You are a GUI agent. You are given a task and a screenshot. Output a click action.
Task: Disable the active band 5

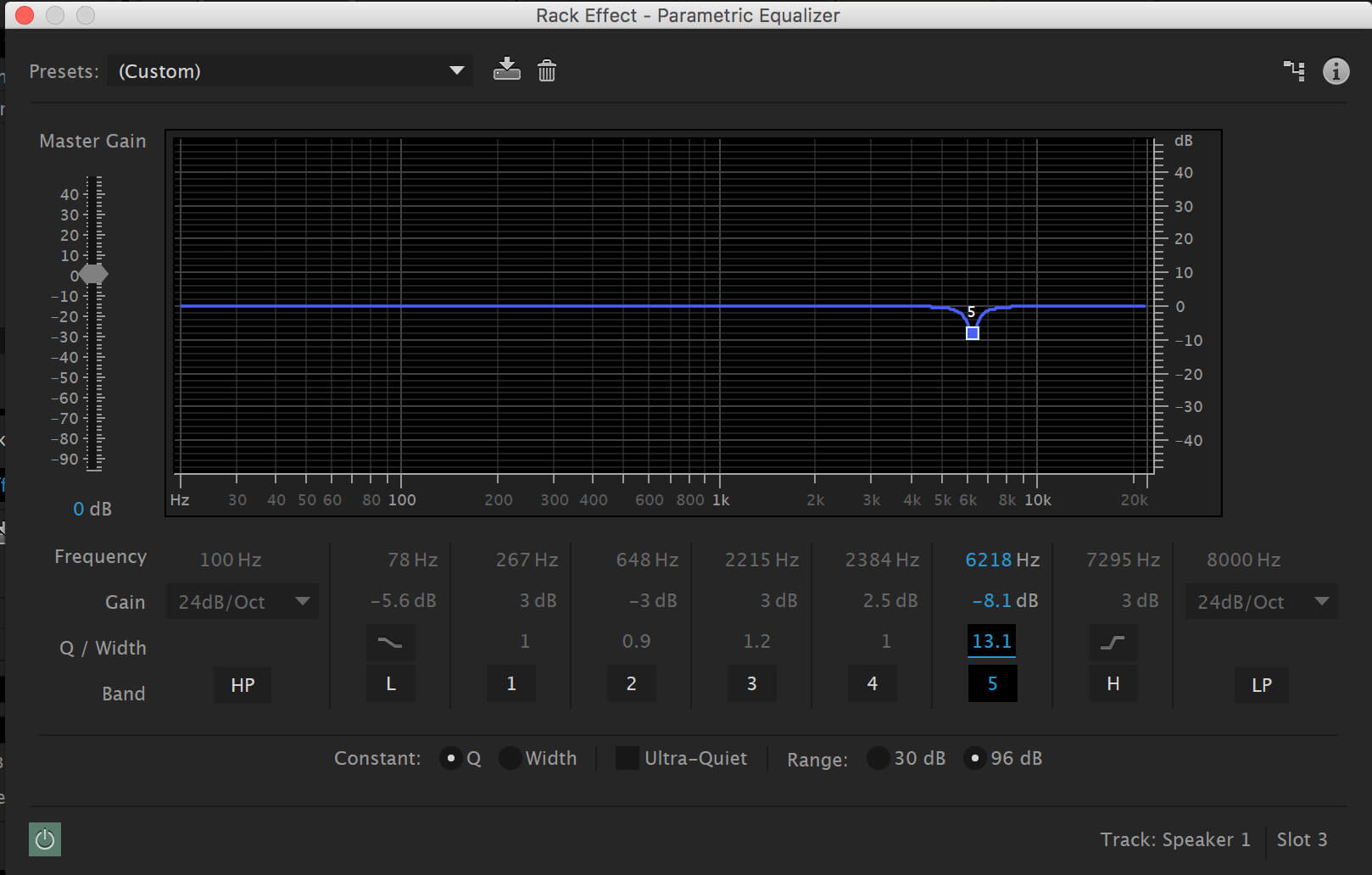pyautogui.click(x=993, y=683)
